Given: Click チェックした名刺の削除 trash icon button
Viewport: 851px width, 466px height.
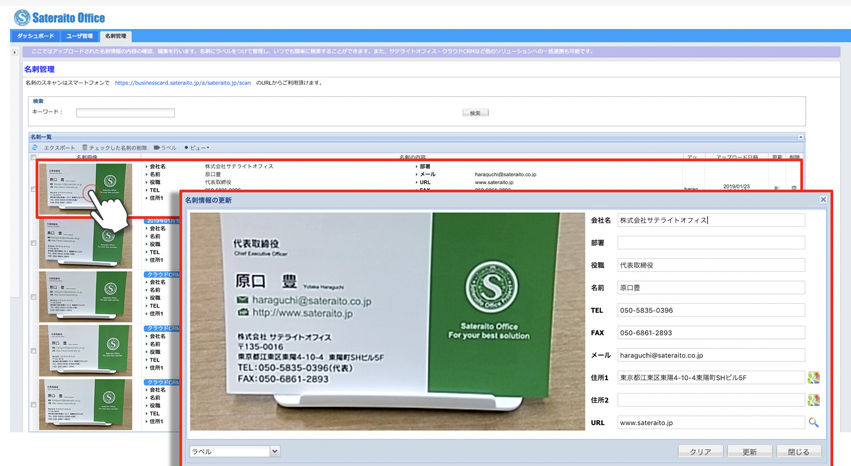Looking at the screenshot, I should pos(115,148).
